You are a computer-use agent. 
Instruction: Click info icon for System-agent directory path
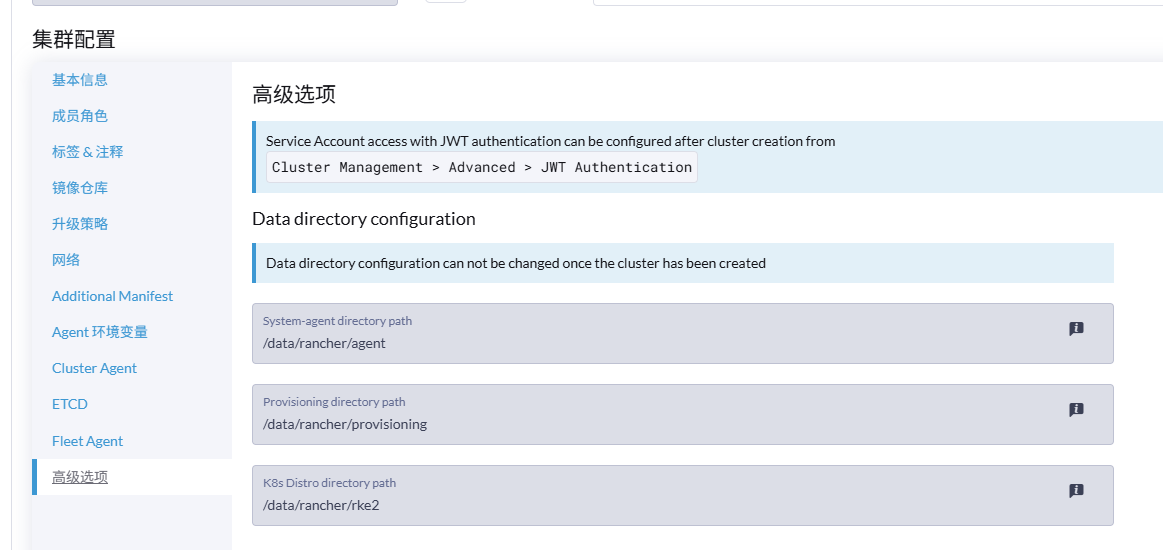tap(1076, 328)
